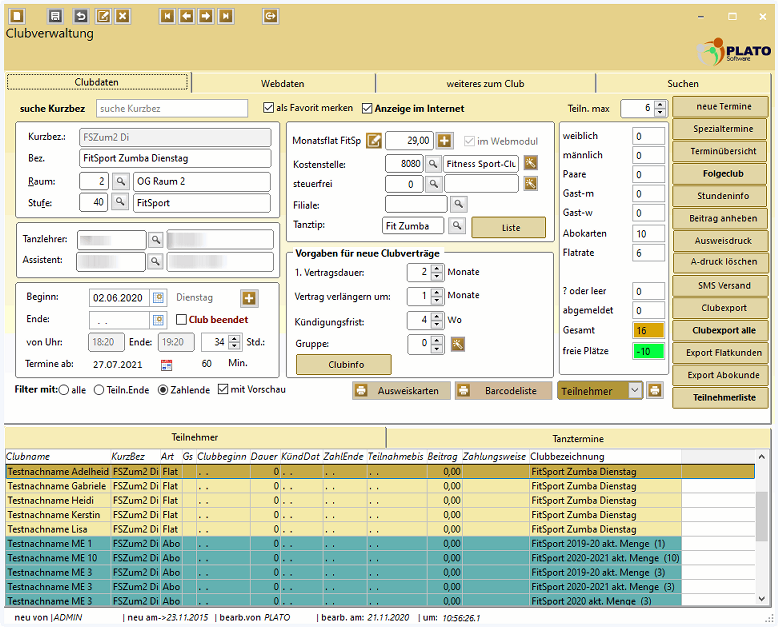The image size is (778, 627).
Task: Adjust 1. Vertragsdauer months spinner
Action: [x=437, y=272]
